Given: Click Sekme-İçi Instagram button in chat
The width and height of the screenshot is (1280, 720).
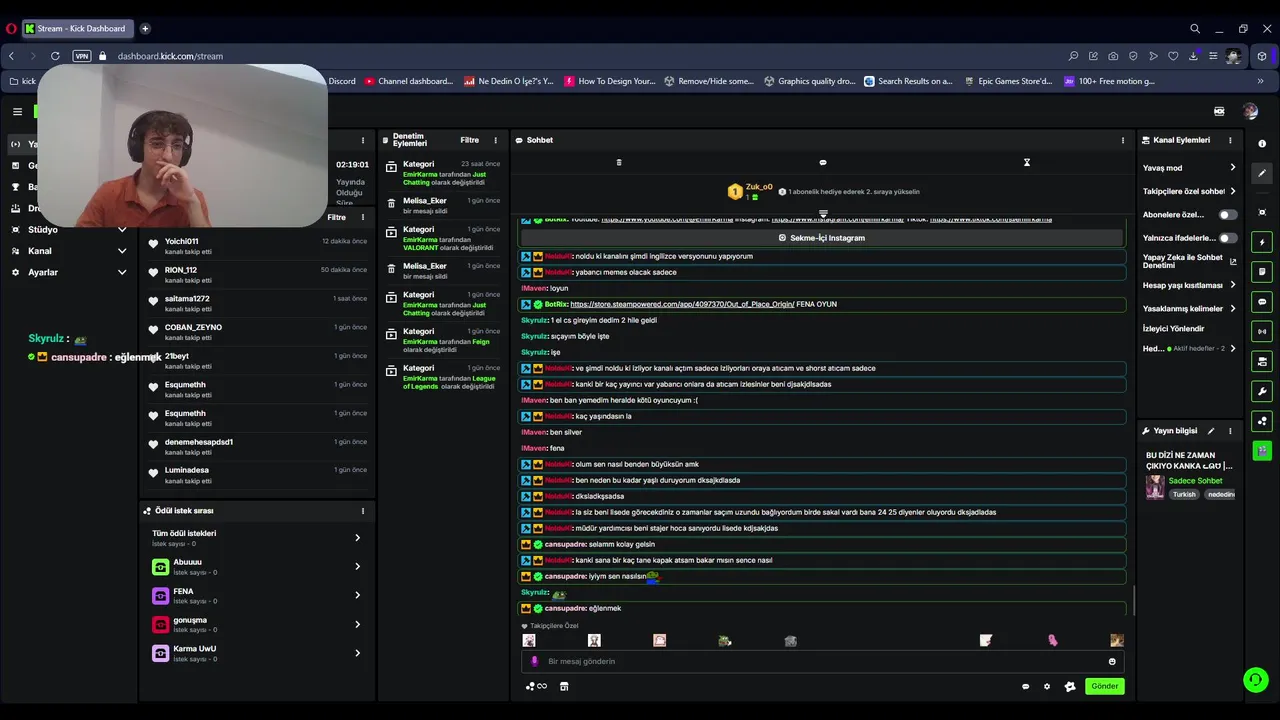Looking at the screenshot, I should pyautogui.click(x=822, y=238).
